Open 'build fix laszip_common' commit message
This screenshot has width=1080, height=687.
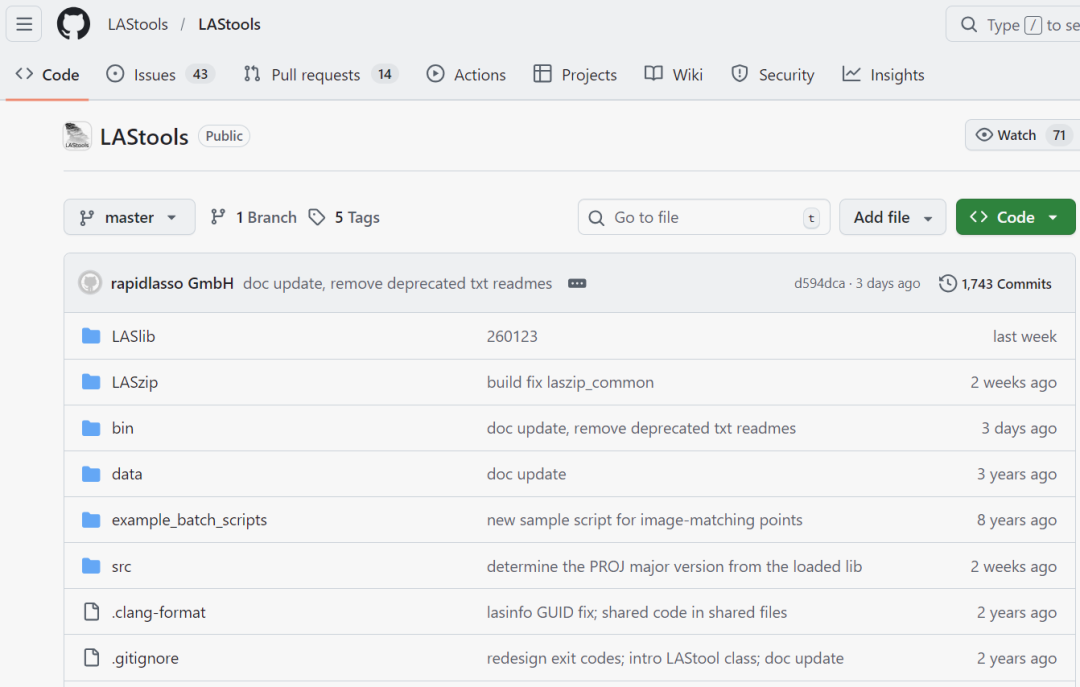tap(570, 382)
